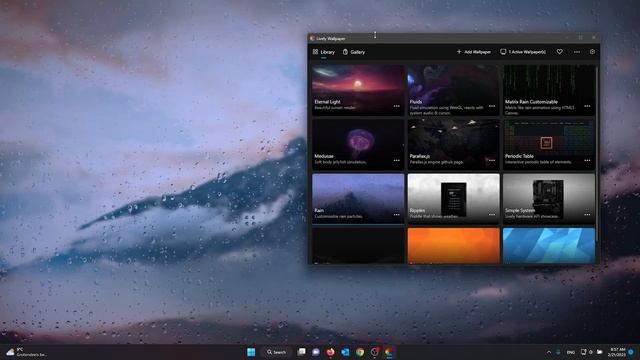Select the Medusae wallpaper thumbnail
The height and width of the screenshot is (360, 640).
pyautogui.click(x=358, y=144)
